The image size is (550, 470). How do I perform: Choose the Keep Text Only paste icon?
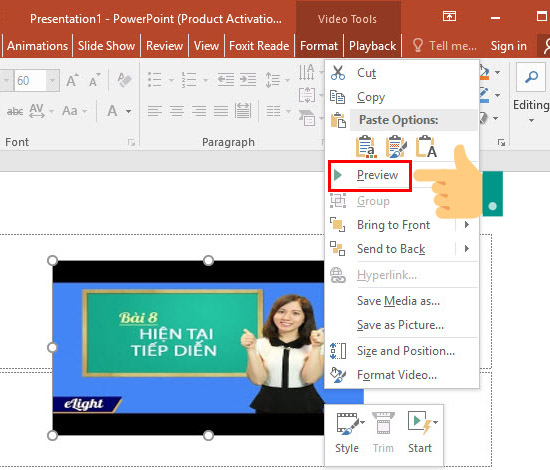click(x=426, y=147)
